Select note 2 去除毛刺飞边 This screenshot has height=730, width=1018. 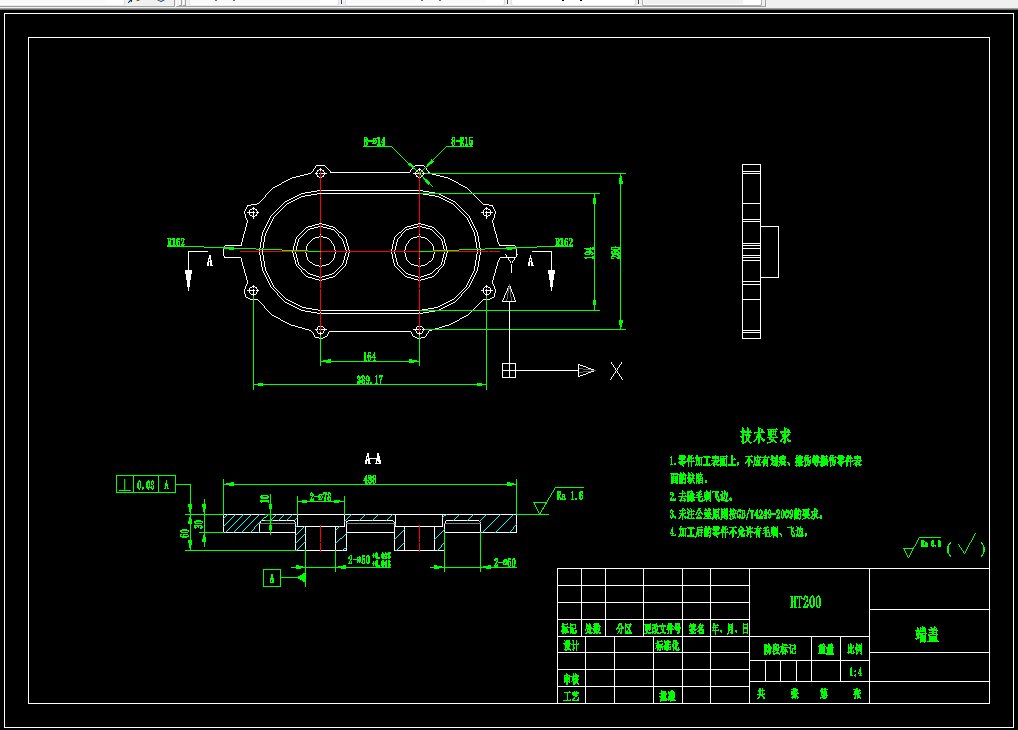point(701,496)
